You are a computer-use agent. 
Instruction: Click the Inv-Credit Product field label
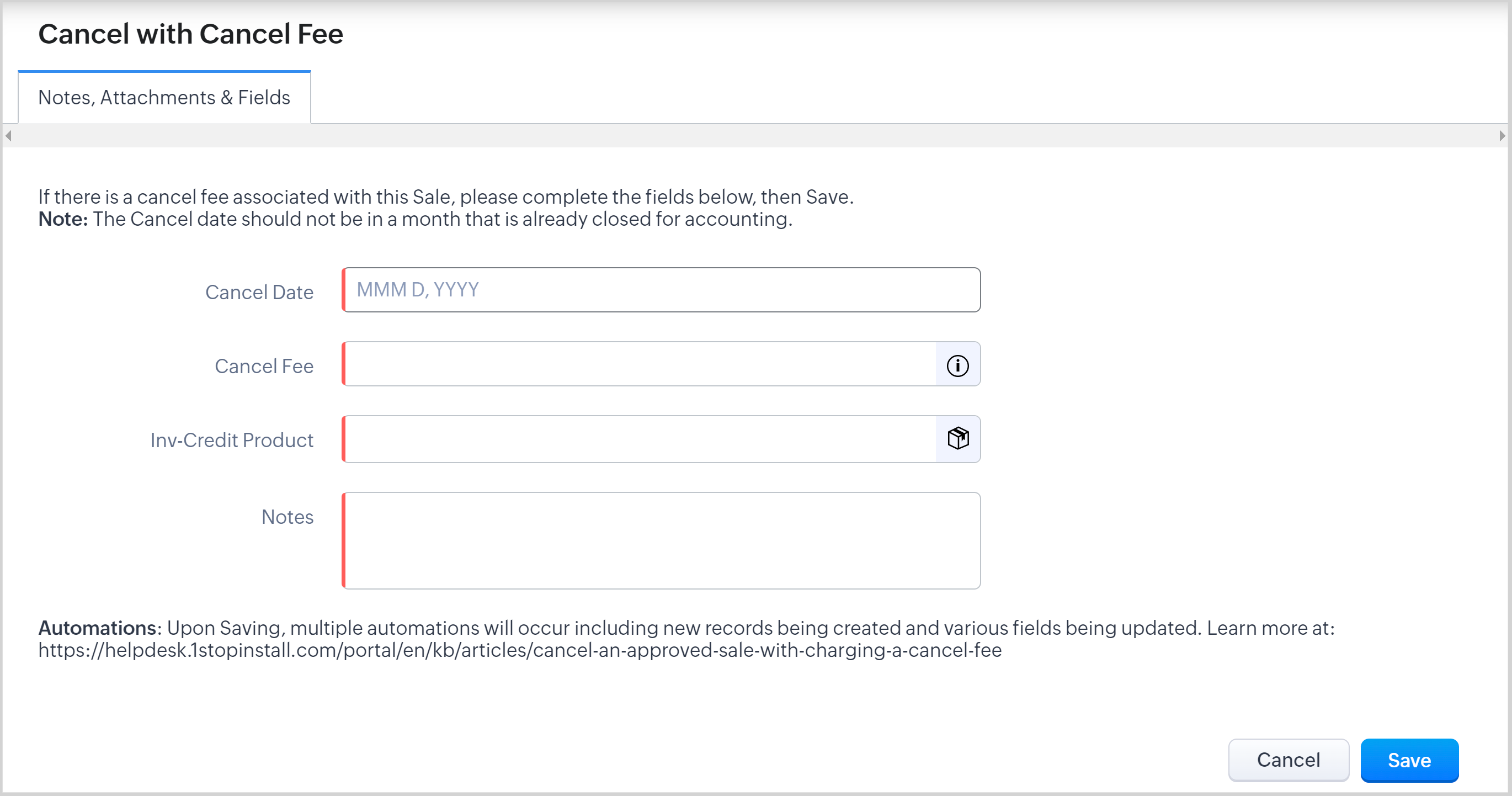pyautogui.click(x=232, y=441)
